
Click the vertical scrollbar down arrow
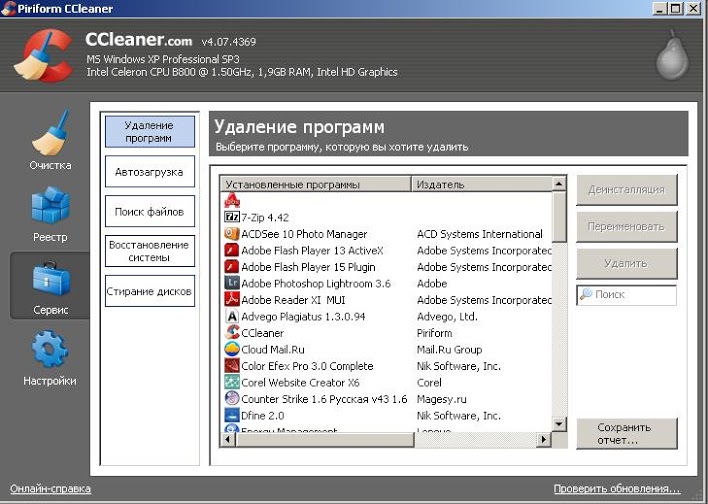pos(559,424)
